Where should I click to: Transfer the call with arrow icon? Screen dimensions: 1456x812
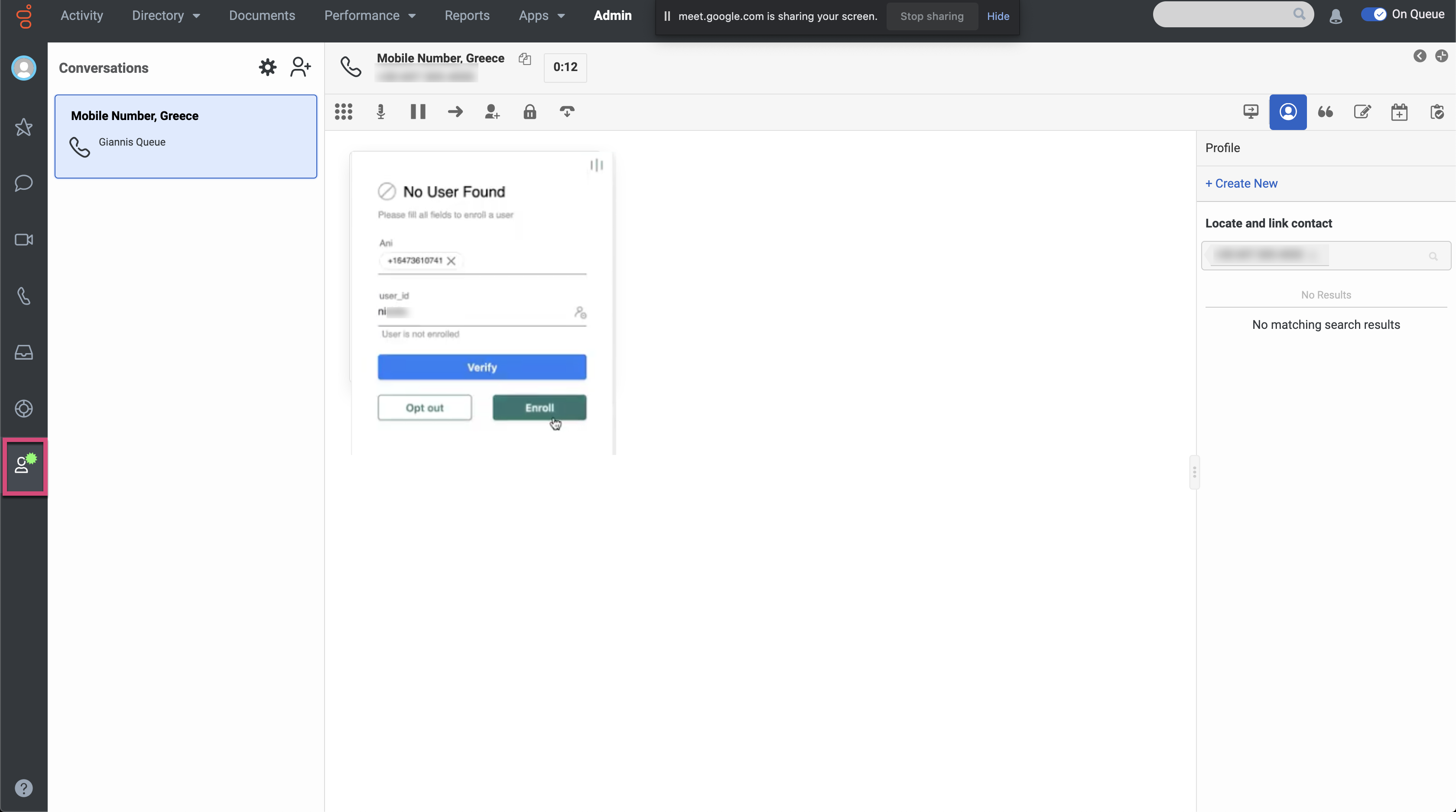[455, 112]
